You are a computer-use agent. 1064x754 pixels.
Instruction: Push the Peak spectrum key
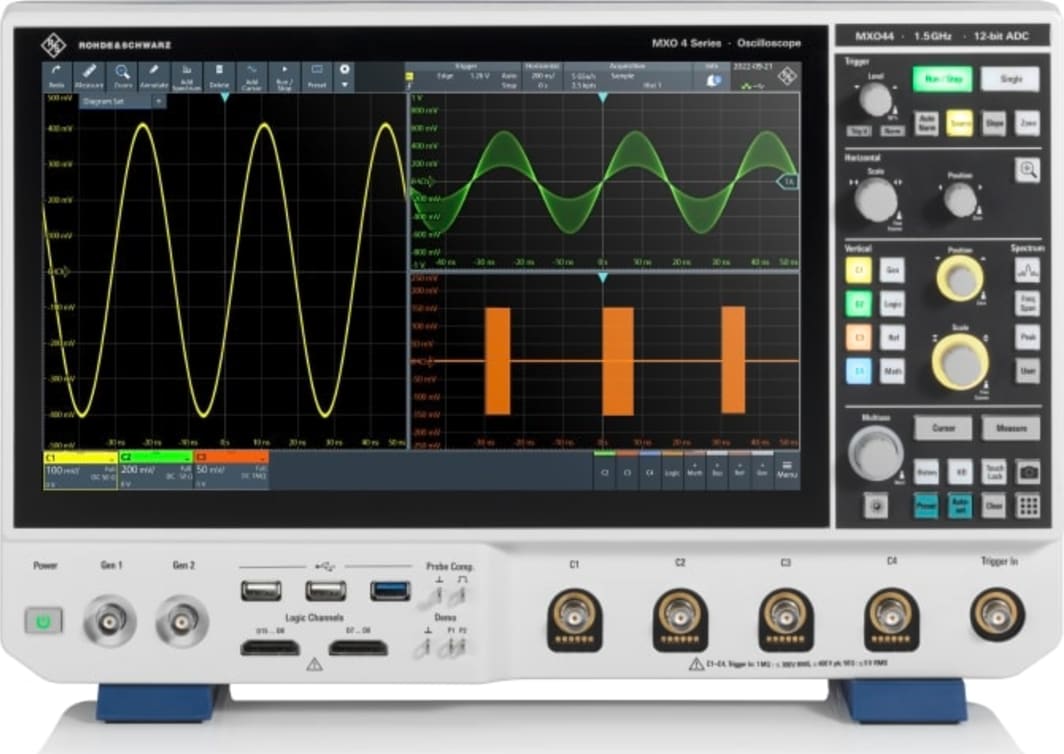click(1027, 337)
